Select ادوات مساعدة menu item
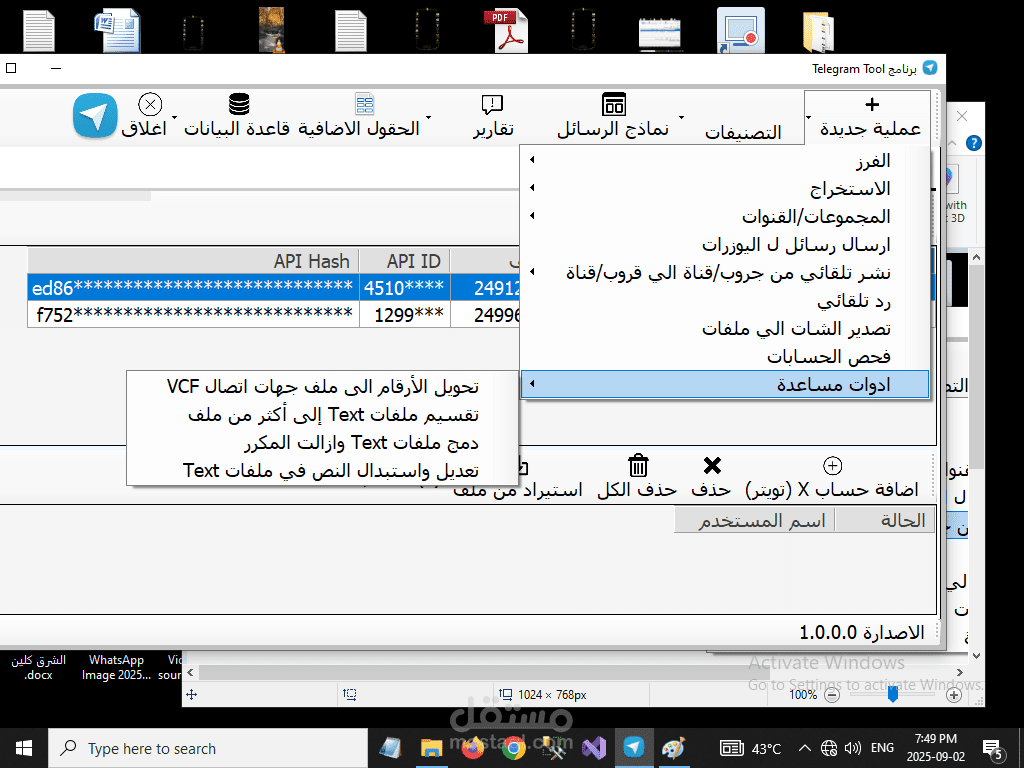This screenshot has width=1024, height=768. coord(725,385)
